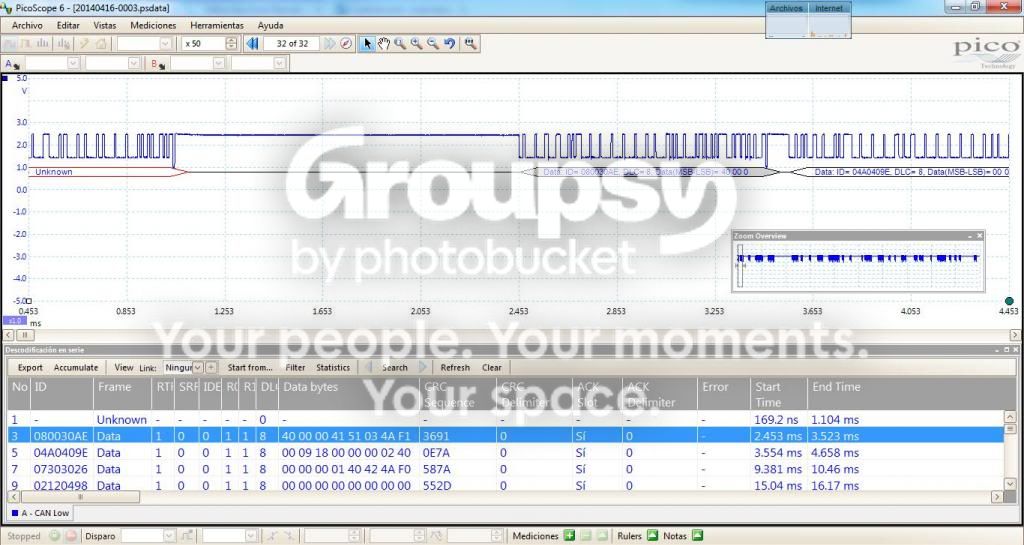Click the x1.0 axis scale button
The height and width of the screenshot is (545, 1024).
pyautogui.click(x=14, y=321)
